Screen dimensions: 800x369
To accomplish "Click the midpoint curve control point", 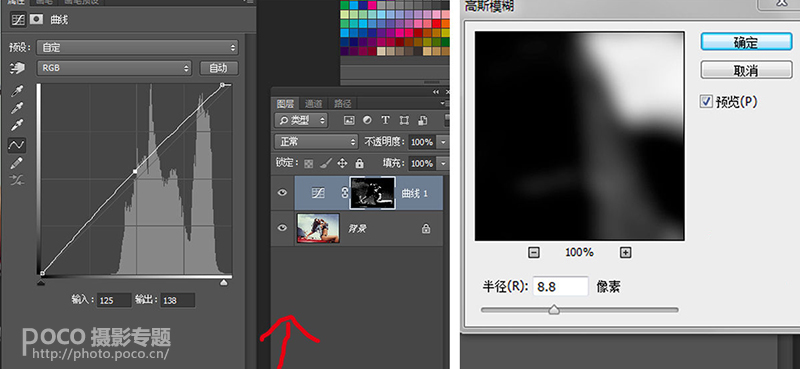I will click(135, 172).
